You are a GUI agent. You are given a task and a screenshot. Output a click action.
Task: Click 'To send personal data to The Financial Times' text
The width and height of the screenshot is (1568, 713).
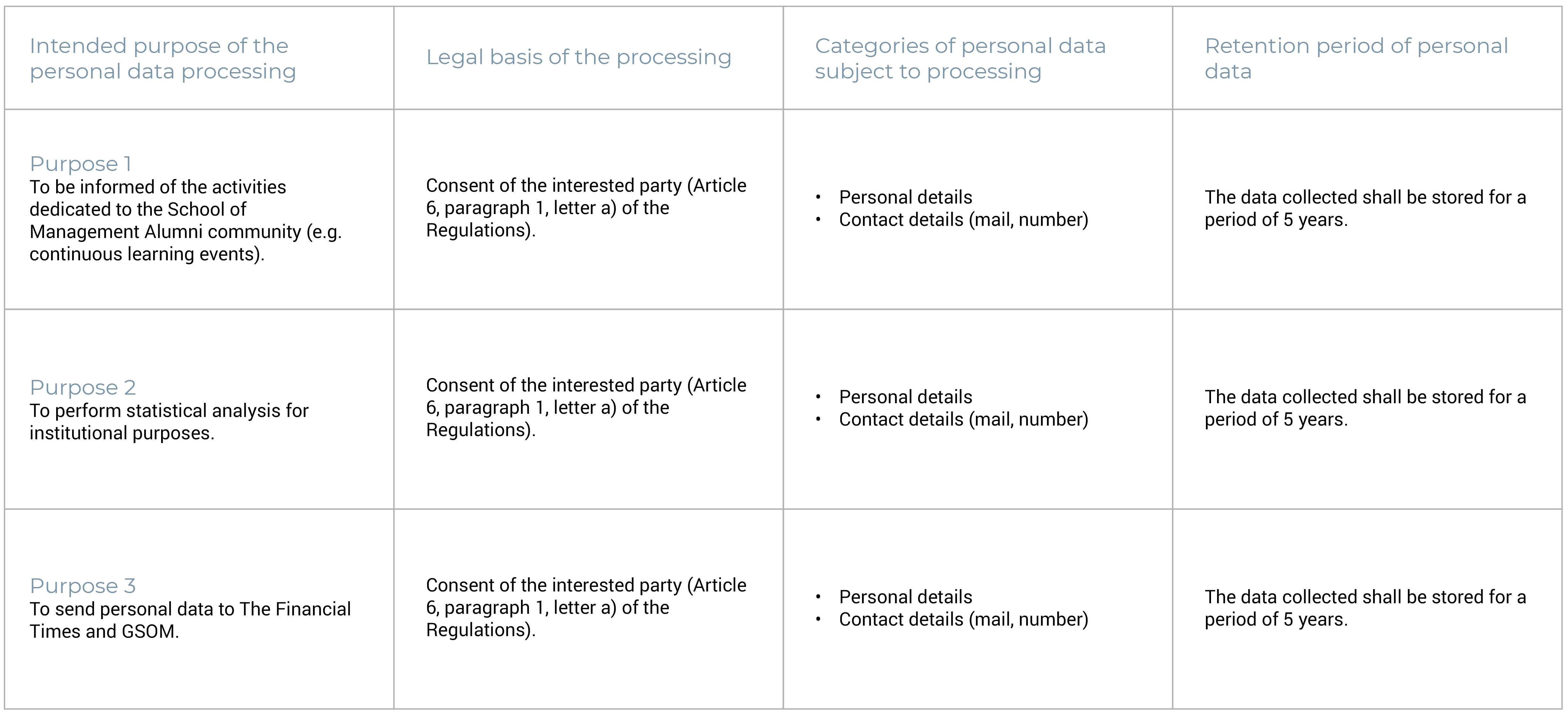tap(190, 620)
